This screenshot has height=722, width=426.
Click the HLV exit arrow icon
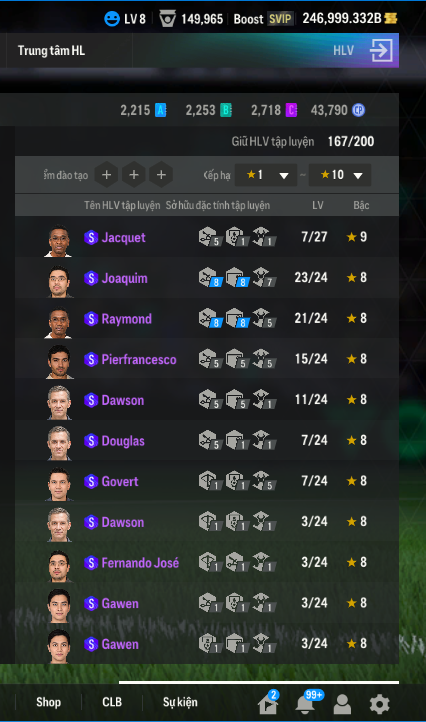pos(382,50)
